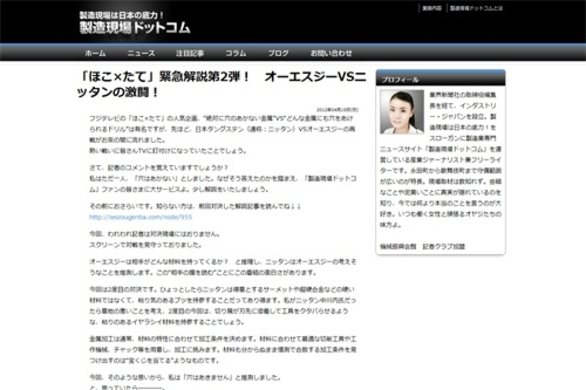
Task: Click the profile photo thumbnail
Action: 402,112
